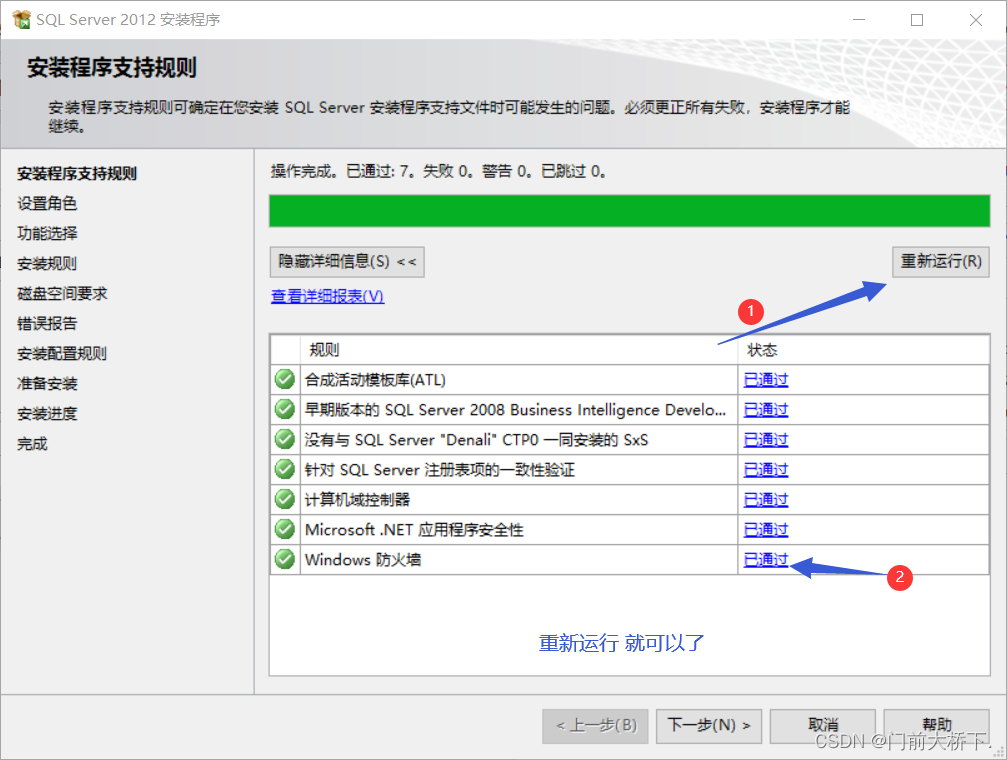The height and width of the screenshot is (760, 1007).
Task: Click green check icon beside SQL Server 2008 Business Intelligence row
Action: pyautogui.click(x=285, y=409)
